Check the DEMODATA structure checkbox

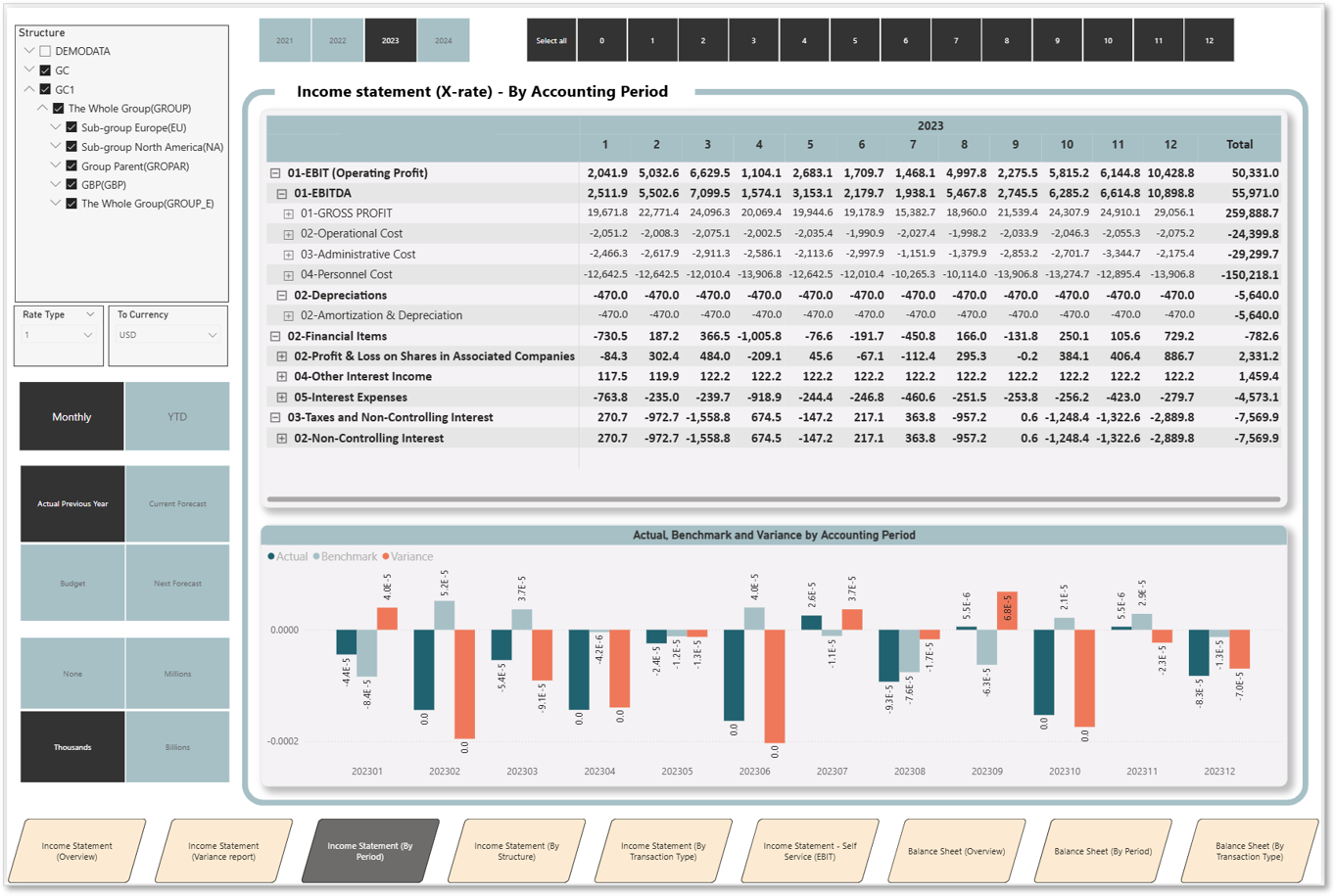pyautogui.click(x=45, y=51)
